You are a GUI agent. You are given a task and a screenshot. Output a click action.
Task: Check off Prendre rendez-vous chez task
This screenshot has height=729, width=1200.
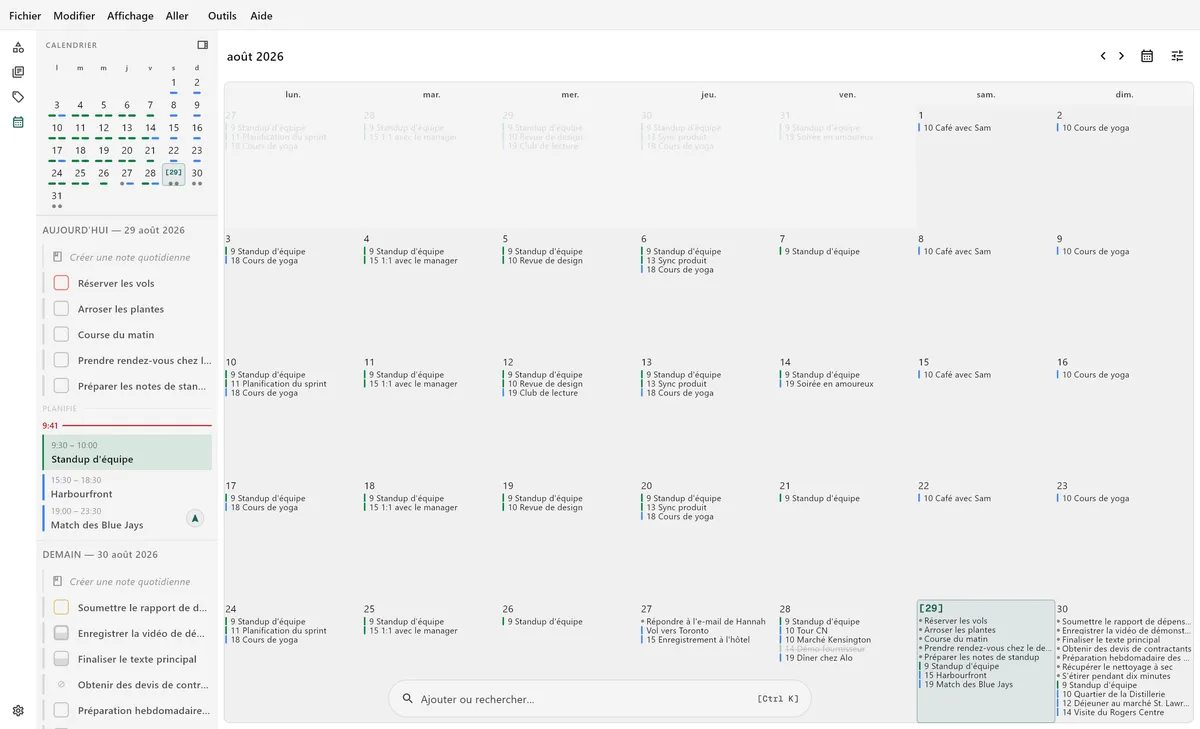point(61,360)
